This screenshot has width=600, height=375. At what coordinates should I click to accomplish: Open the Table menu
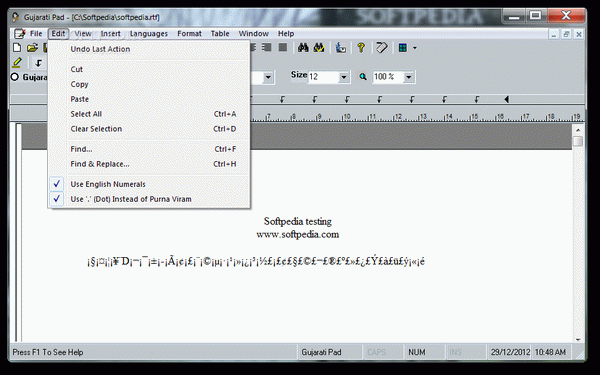click(x=220, y=34)
